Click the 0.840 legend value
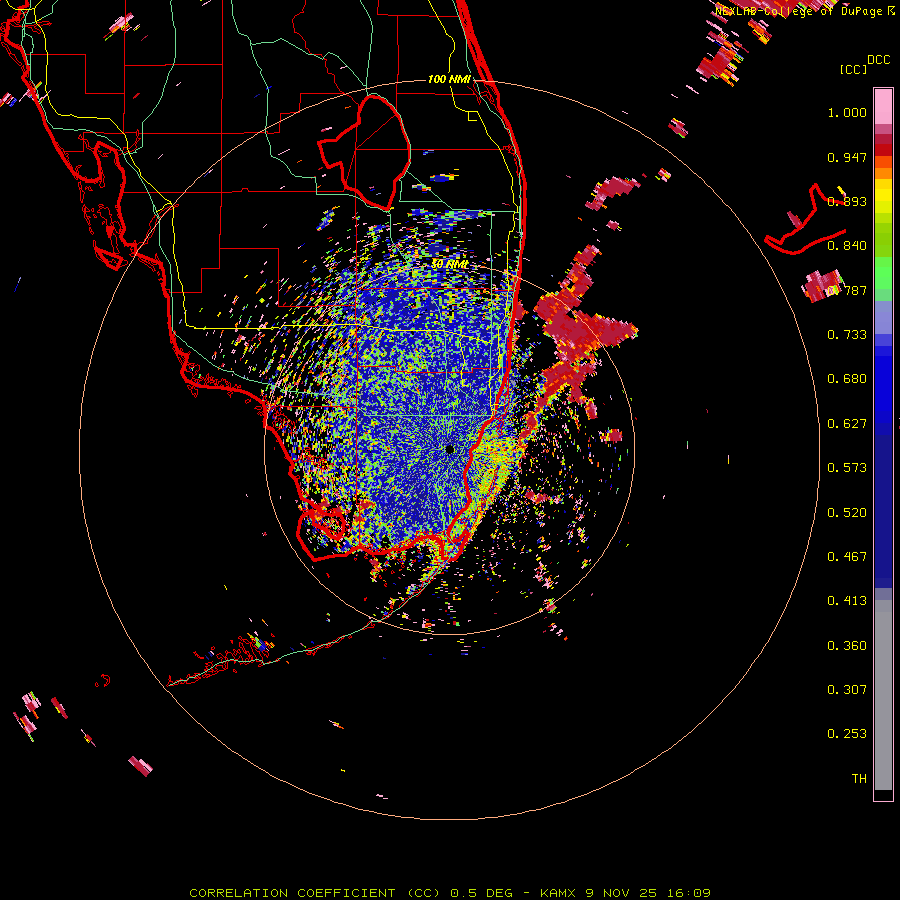Viewport: 900px width, 900px height. [847, 246]
